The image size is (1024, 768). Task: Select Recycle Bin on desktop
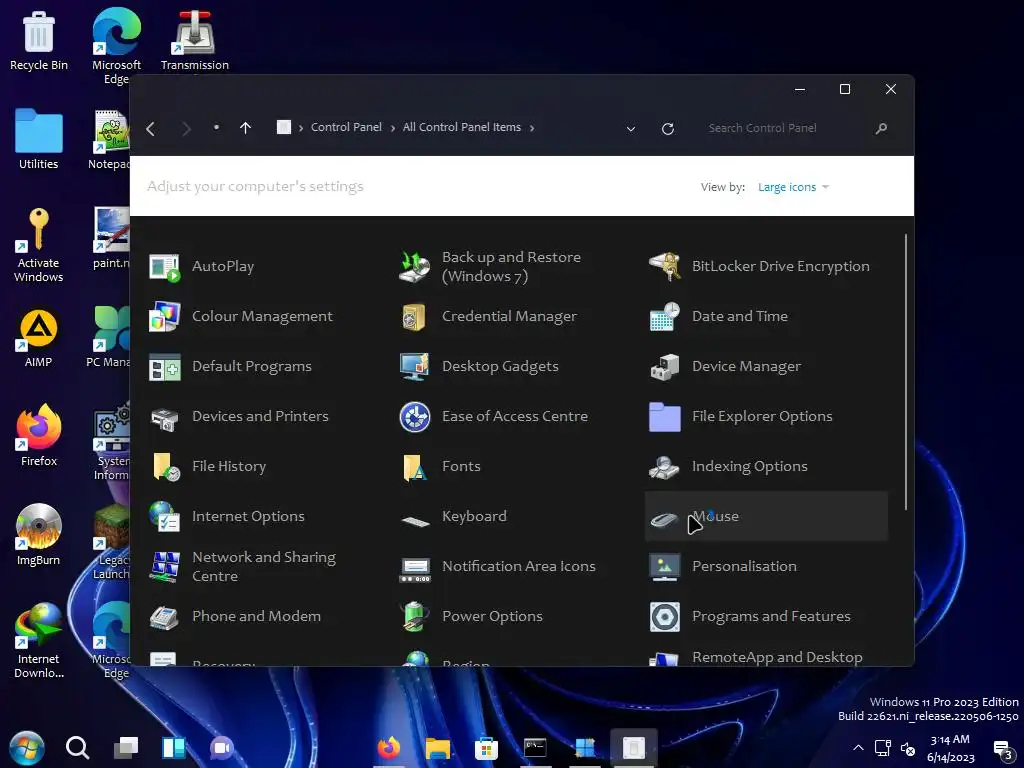39,40
